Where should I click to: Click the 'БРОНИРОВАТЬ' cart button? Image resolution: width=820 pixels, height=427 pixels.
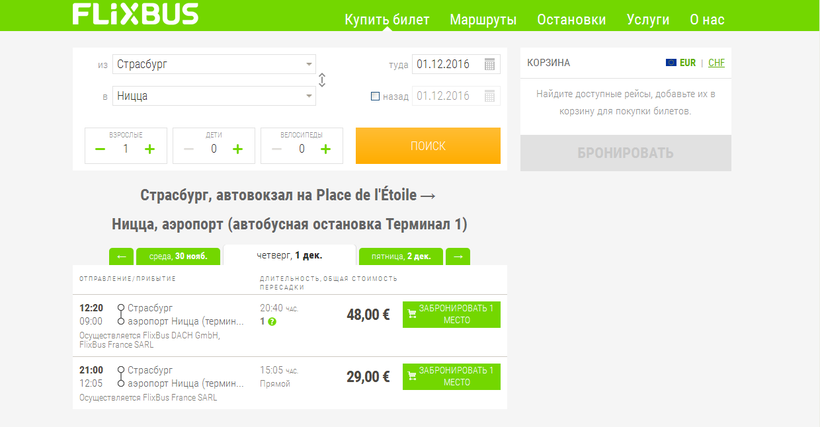625,153
